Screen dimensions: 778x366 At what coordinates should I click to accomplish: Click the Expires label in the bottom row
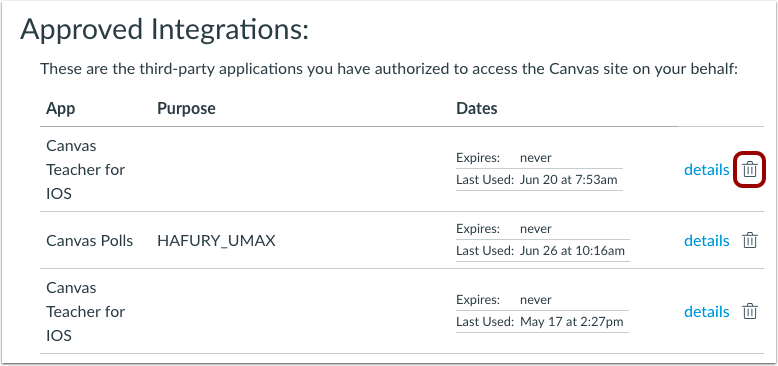[x=478, y=300]
